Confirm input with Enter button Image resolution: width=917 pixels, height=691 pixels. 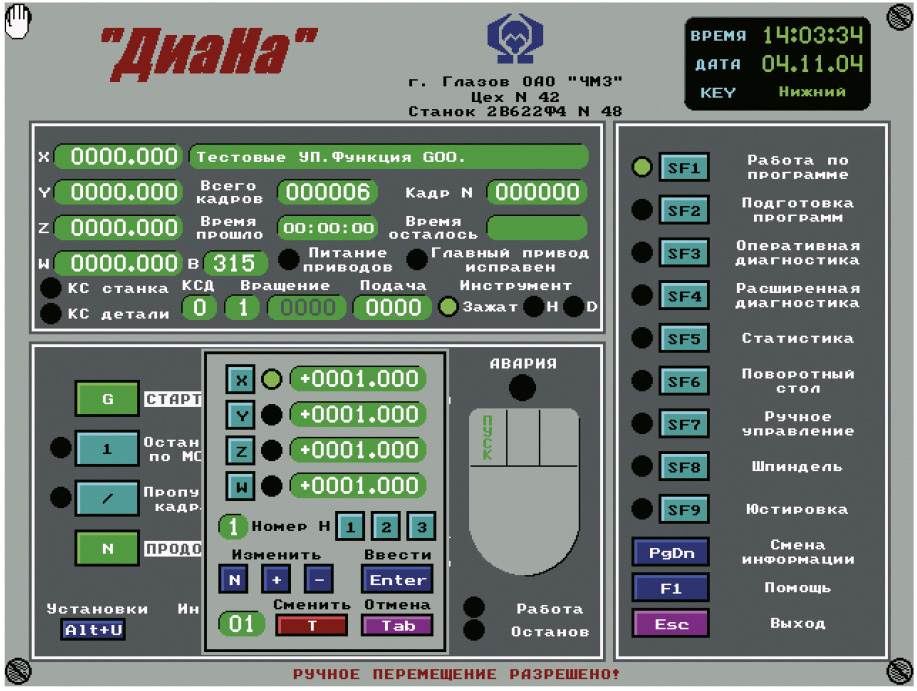(x=398, y=579)
